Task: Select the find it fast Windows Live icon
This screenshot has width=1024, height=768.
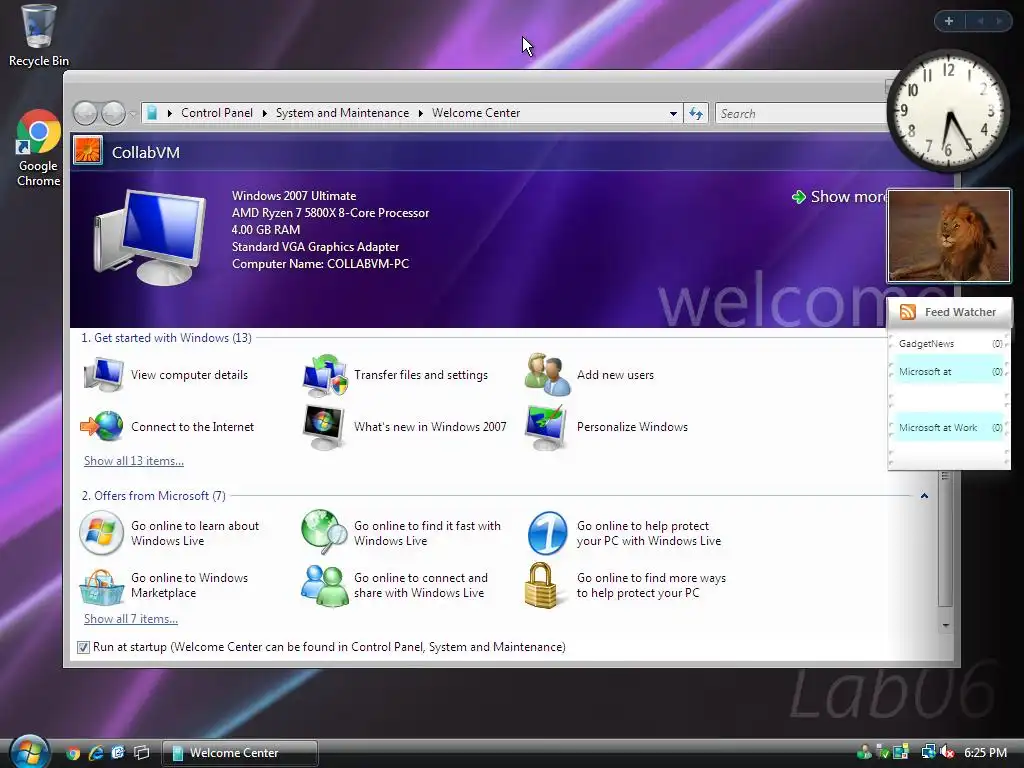Action: point(324,532)
